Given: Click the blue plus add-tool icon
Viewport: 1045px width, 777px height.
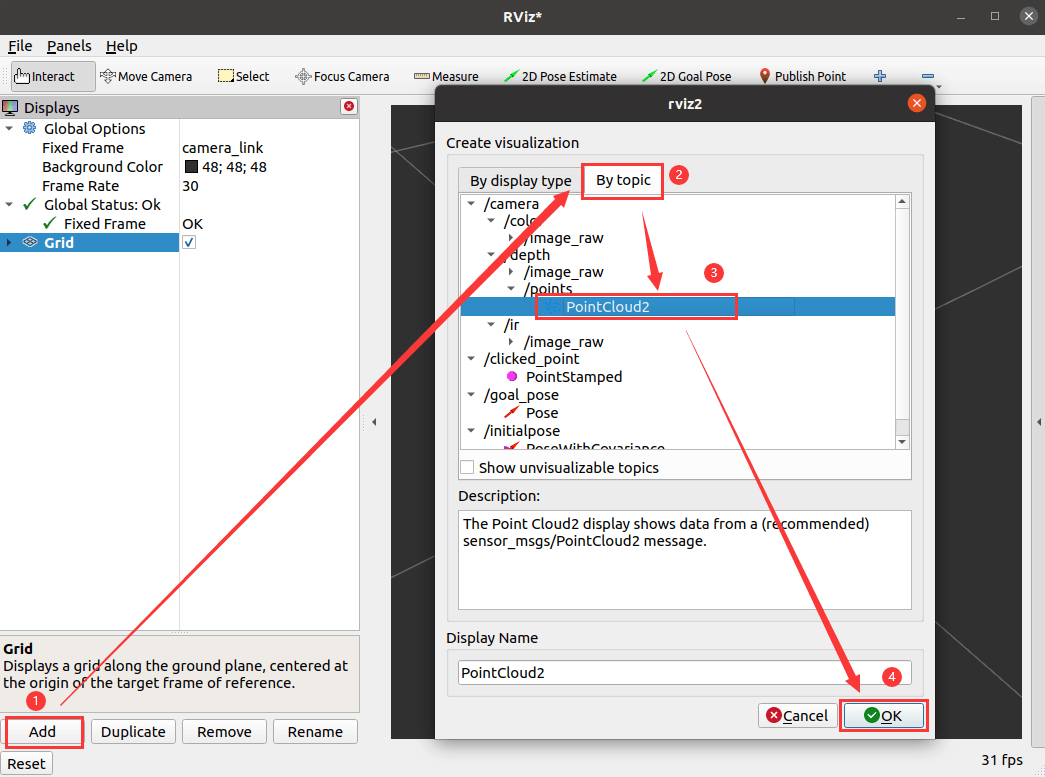Looking at the screenshot, I should click(880, 76).
